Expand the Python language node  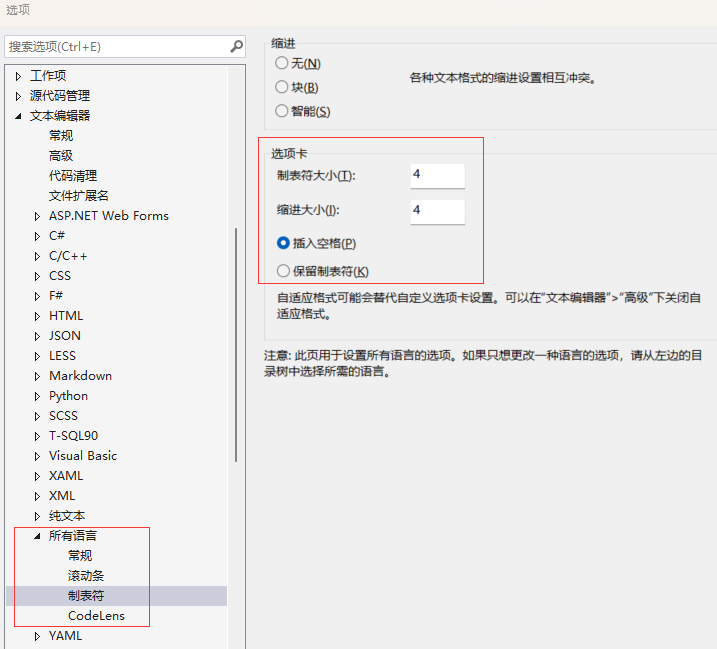pos(37,396)
